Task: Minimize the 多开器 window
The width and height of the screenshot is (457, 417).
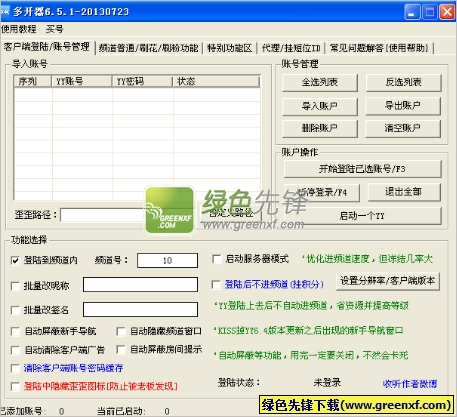Action: point(412,12)
